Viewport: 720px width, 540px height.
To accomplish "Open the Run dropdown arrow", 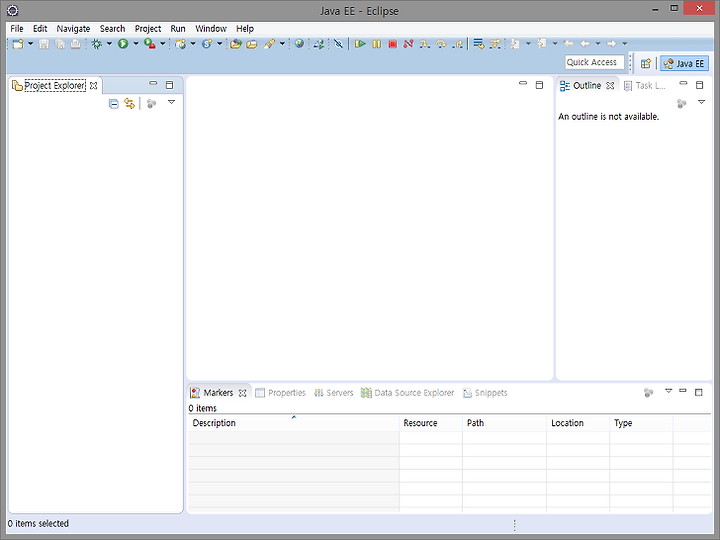I will [x=136, y=44].
